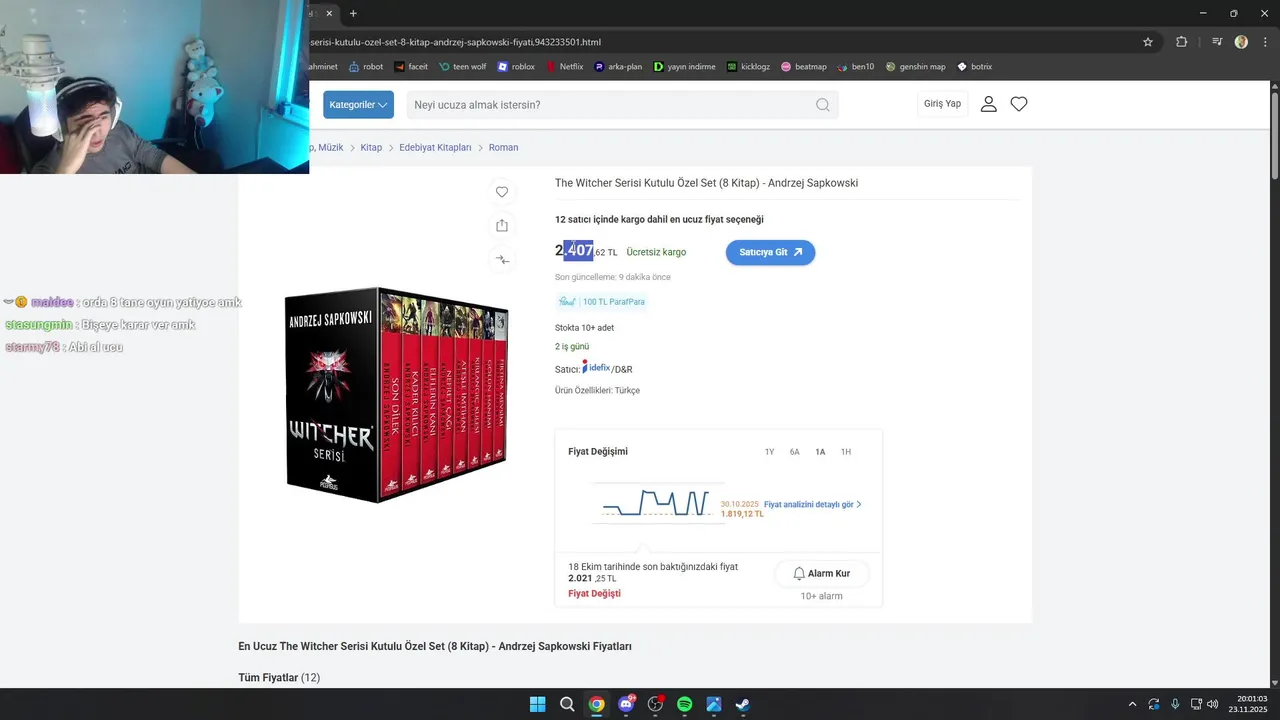Open the botrix bookmark
This screenshot has width=1280, height=720.
tap(974, 67)
